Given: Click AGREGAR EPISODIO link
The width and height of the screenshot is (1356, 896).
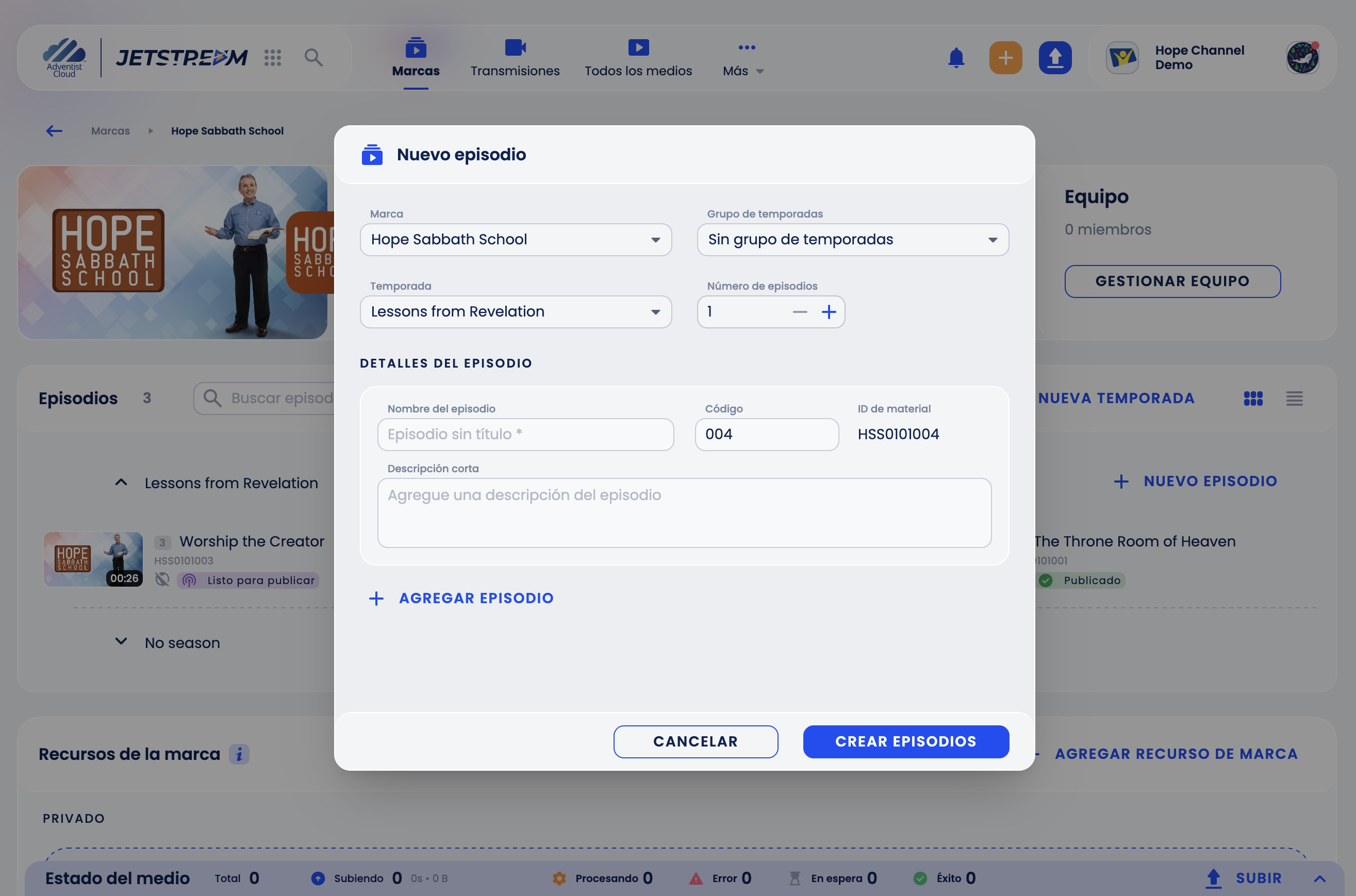Looking at the screenshot, I should 462,599.
